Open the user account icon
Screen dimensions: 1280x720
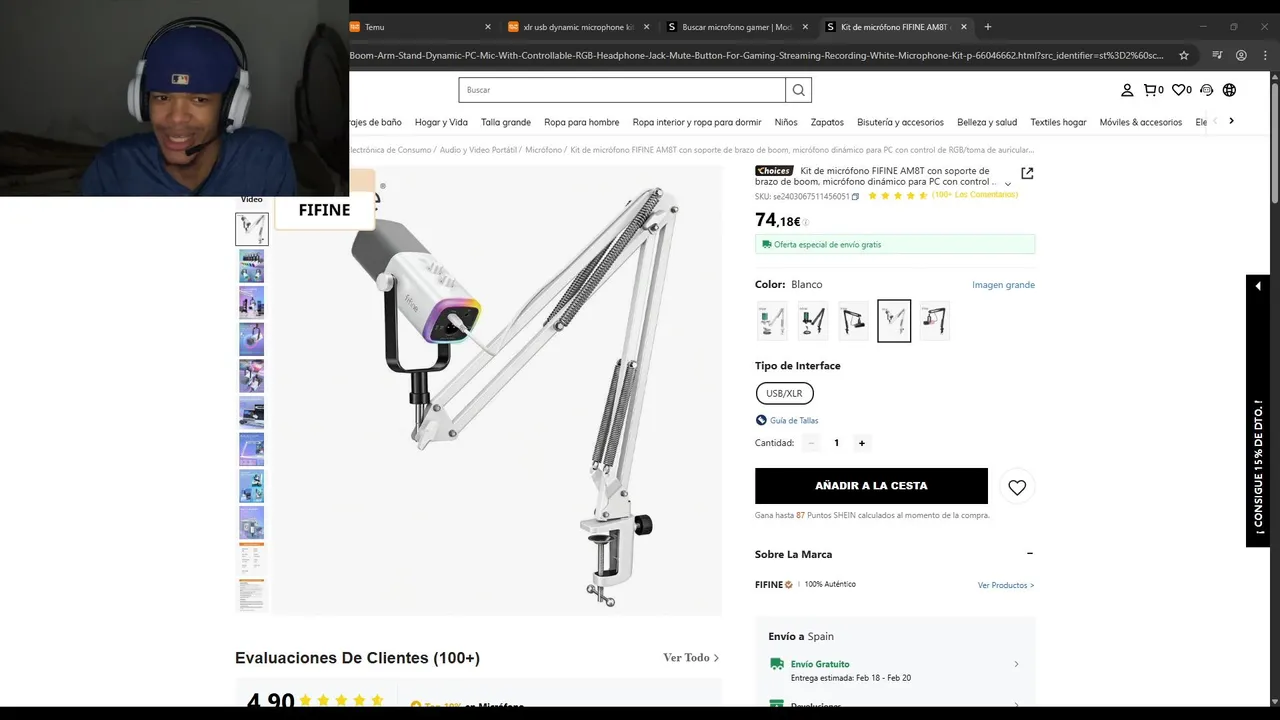tap(1127, 90)
